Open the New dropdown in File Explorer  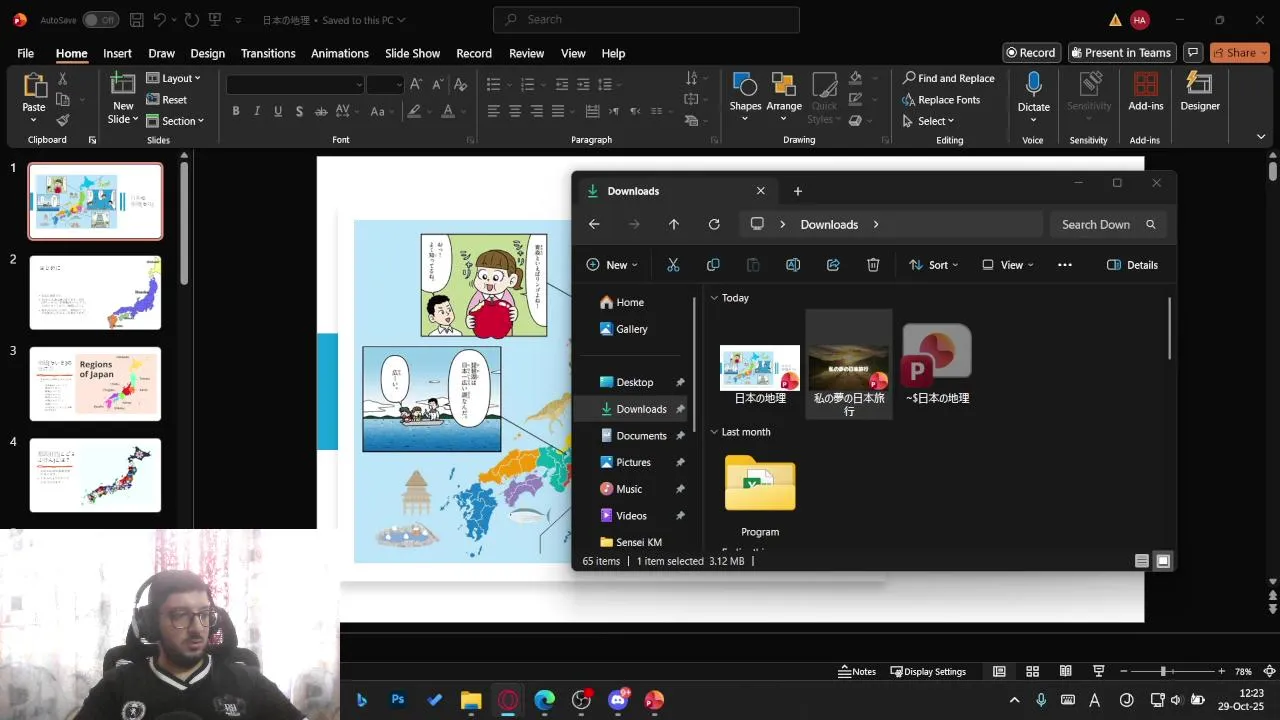click(x=612, y=265)
